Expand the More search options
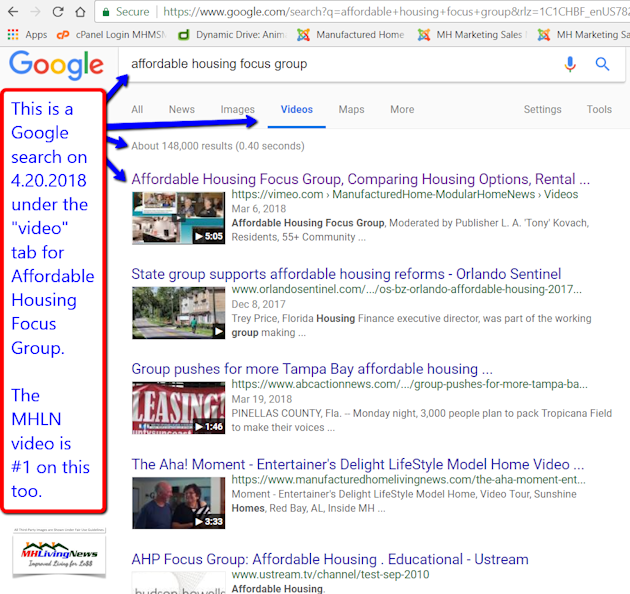 402,109
